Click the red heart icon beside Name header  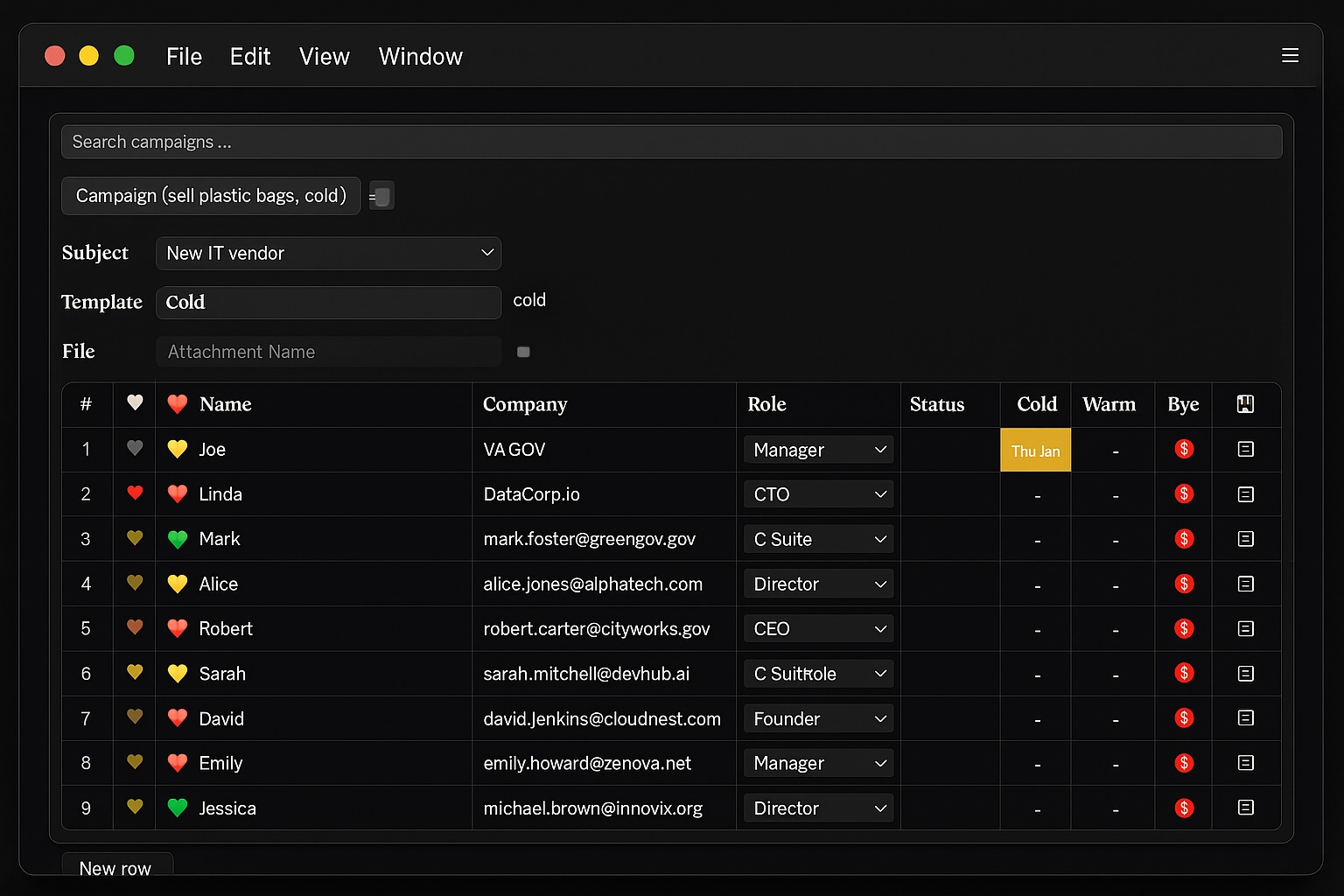pos(178,404)
